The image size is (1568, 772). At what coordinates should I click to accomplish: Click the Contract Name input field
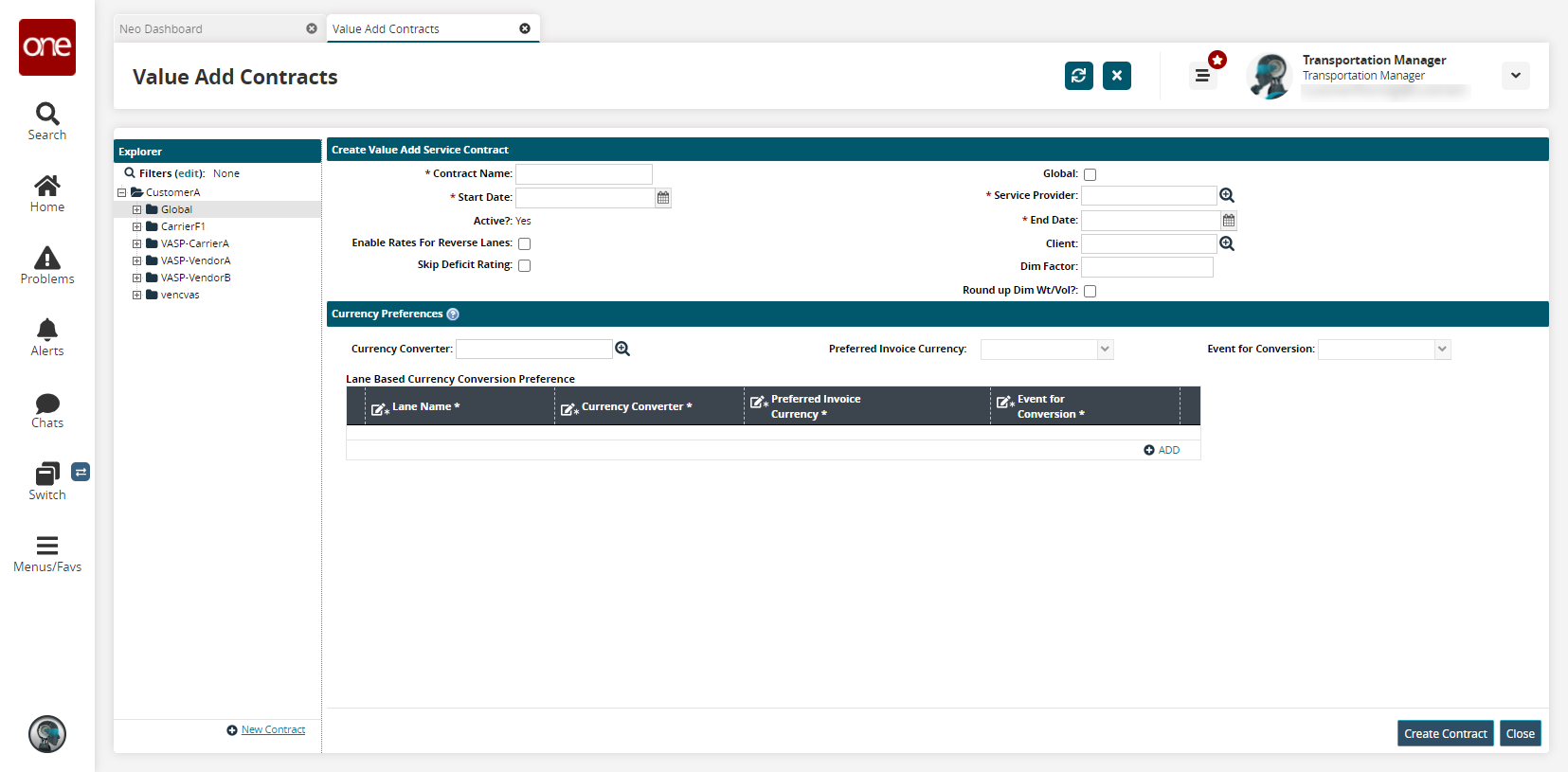pos(584,174)
